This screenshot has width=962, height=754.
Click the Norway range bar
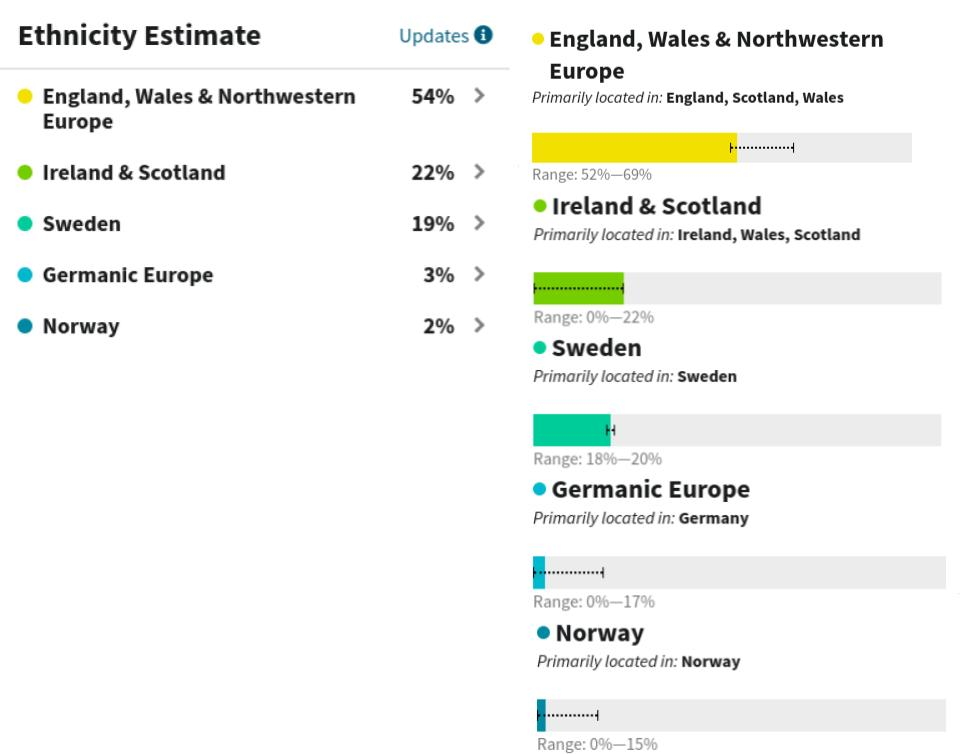[741, 715]
